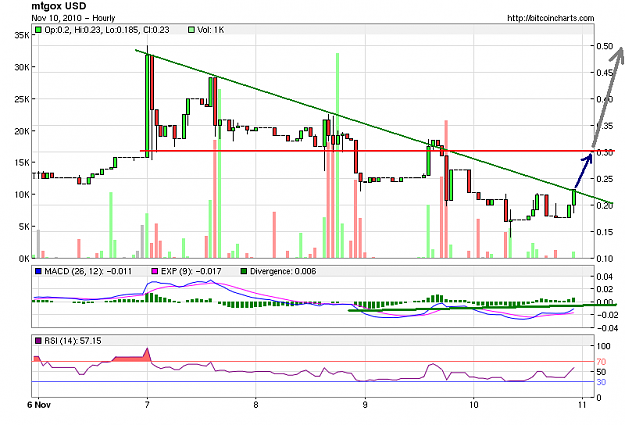Click the '10K' volume axis label

[x=22, y=195]
